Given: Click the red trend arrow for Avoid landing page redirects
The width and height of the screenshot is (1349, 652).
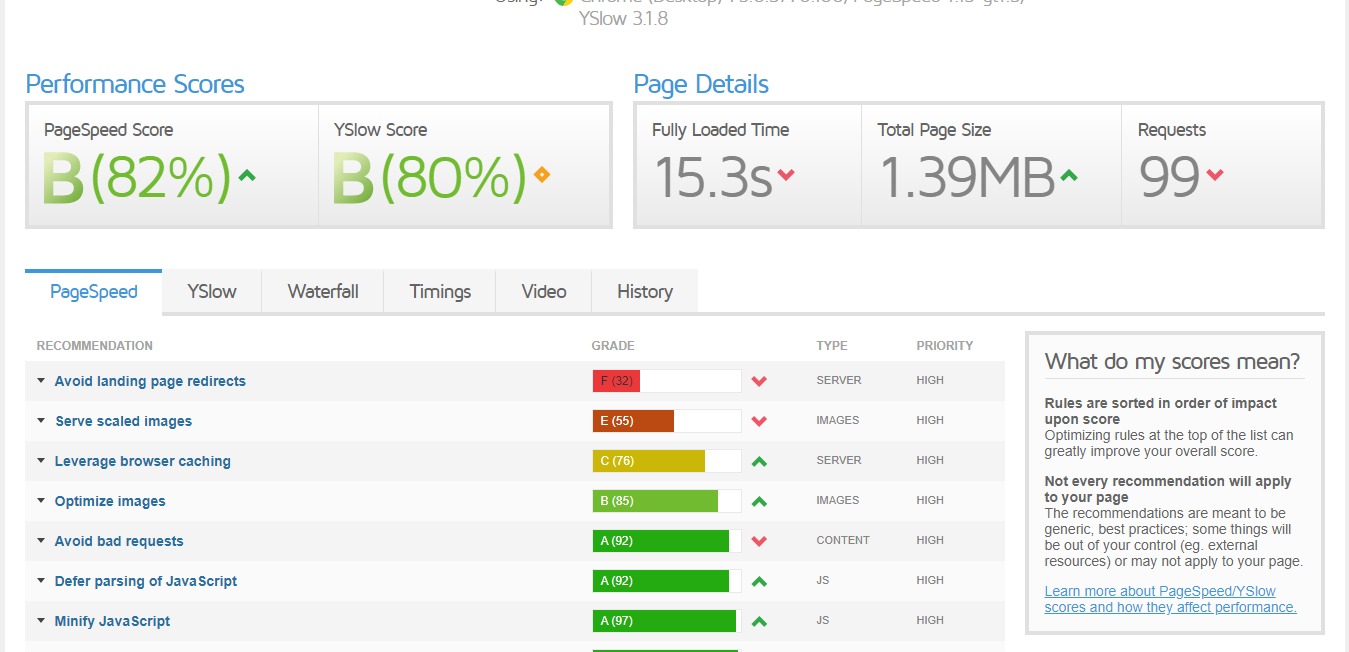Looking at the screenshot, I should [759, 381].
